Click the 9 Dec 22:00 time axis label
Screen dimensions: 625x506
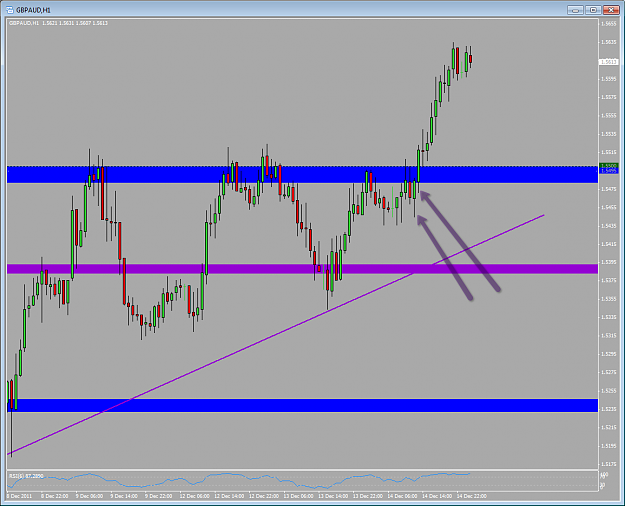pos(159,496)
